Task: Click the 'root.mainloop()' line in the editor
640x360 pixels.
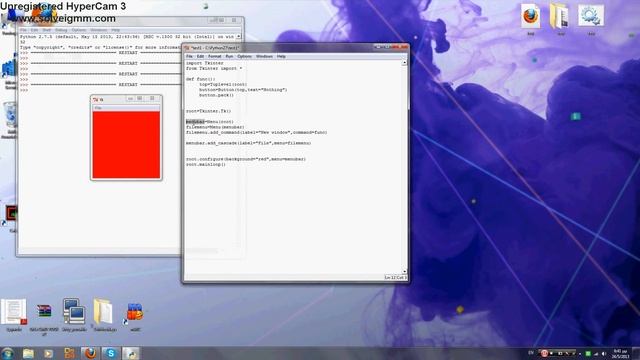Action: pos(206,164)
